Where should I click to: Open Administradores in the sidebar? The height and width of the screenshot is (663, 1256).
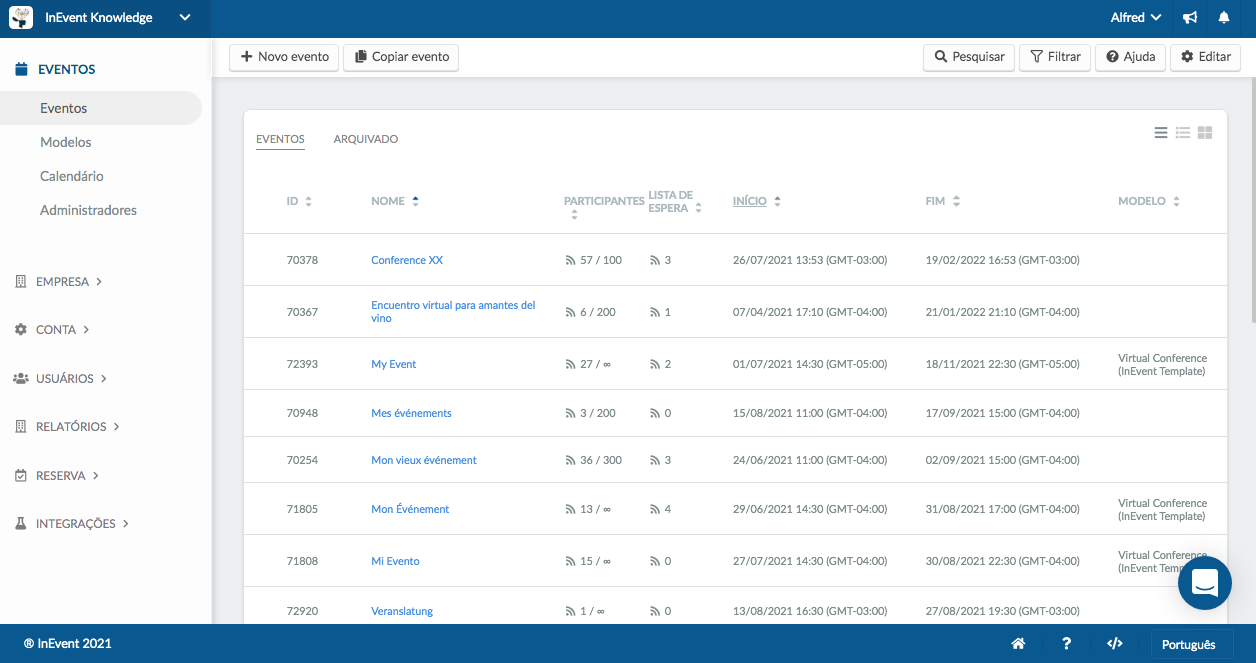tap(88, 210)
